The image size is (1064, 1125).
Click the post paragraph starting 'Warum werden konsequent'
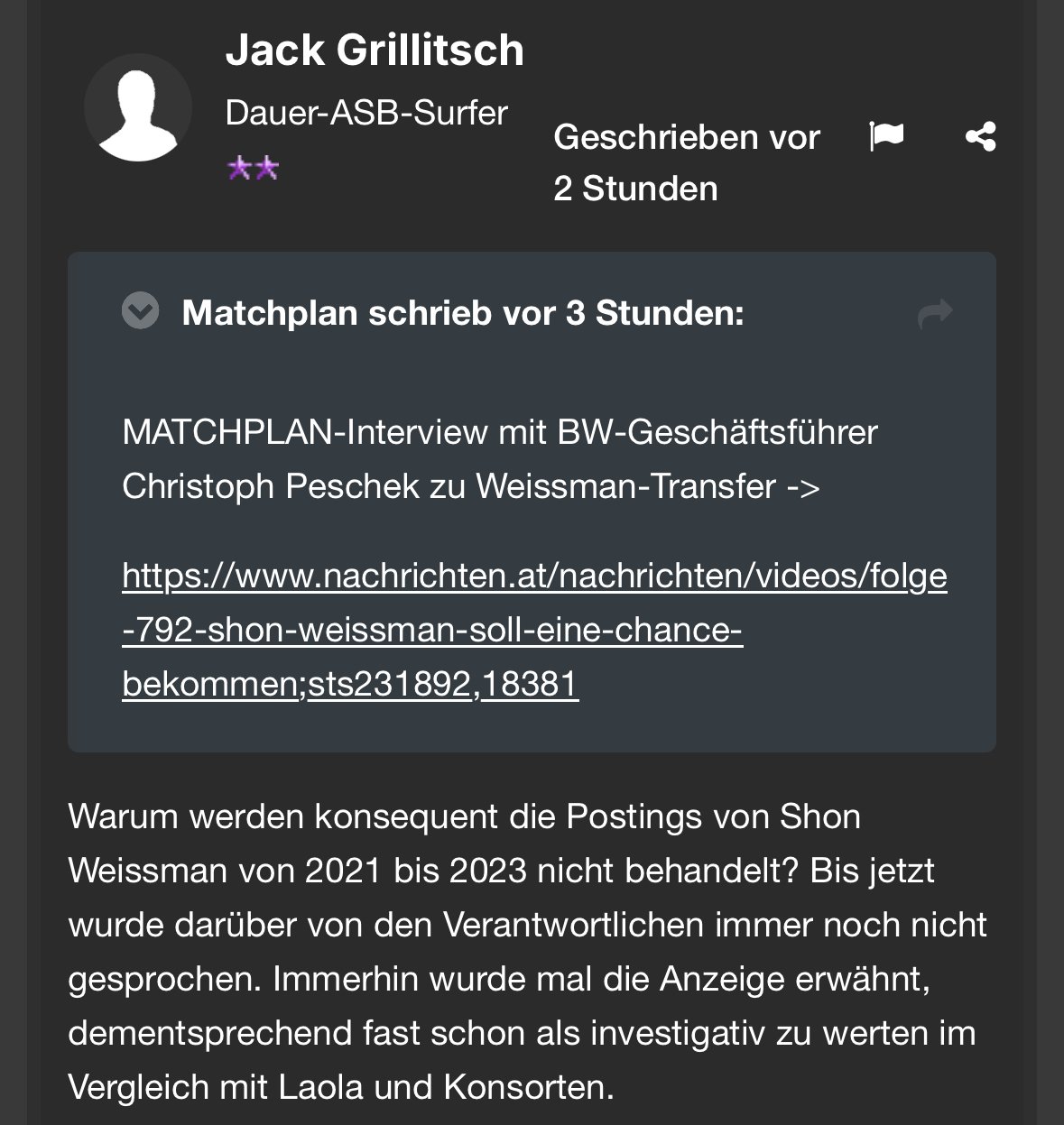point(464,816)
